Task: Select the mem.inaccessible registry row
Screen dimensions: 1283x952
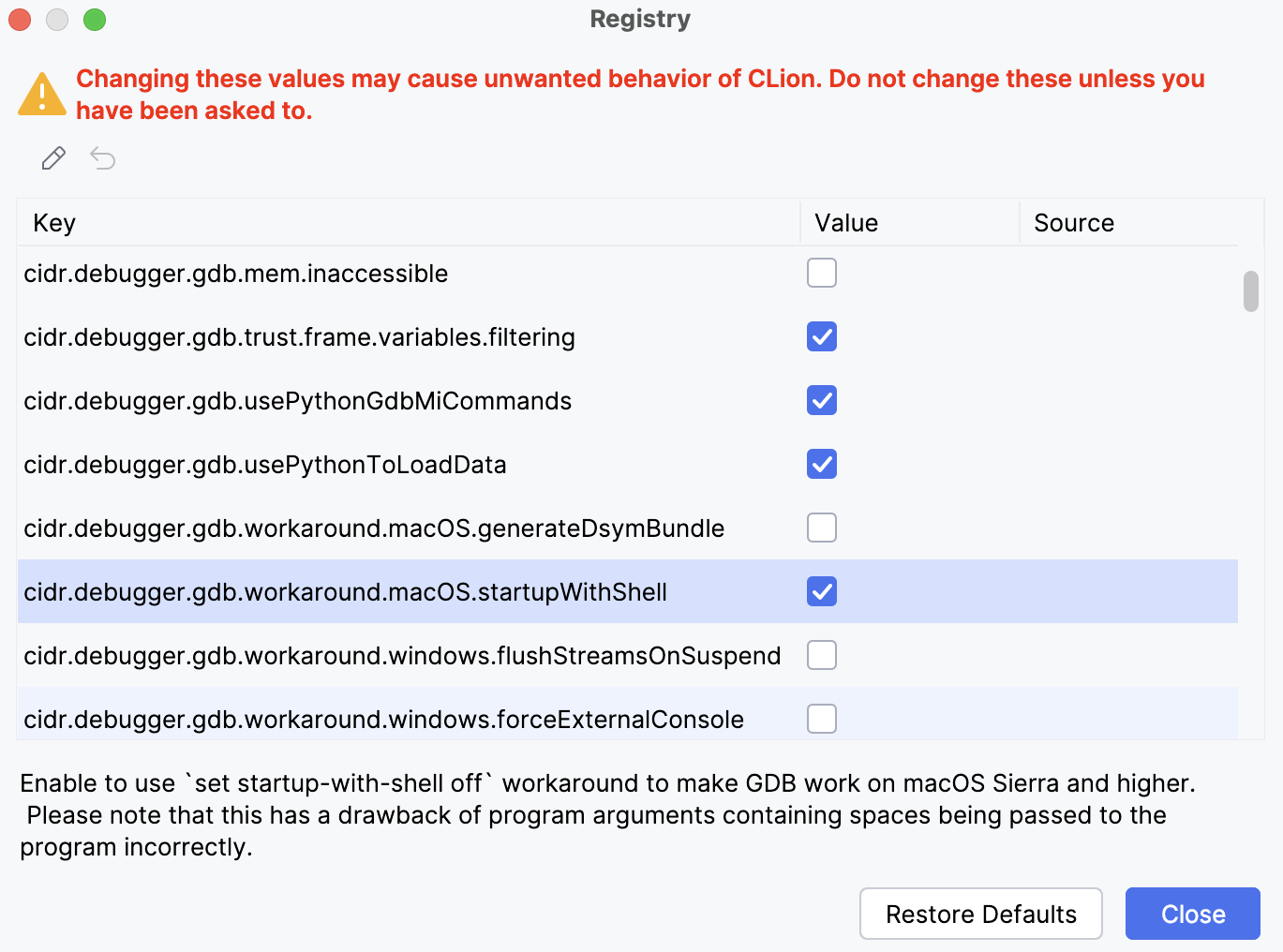Action: [375, 273]
